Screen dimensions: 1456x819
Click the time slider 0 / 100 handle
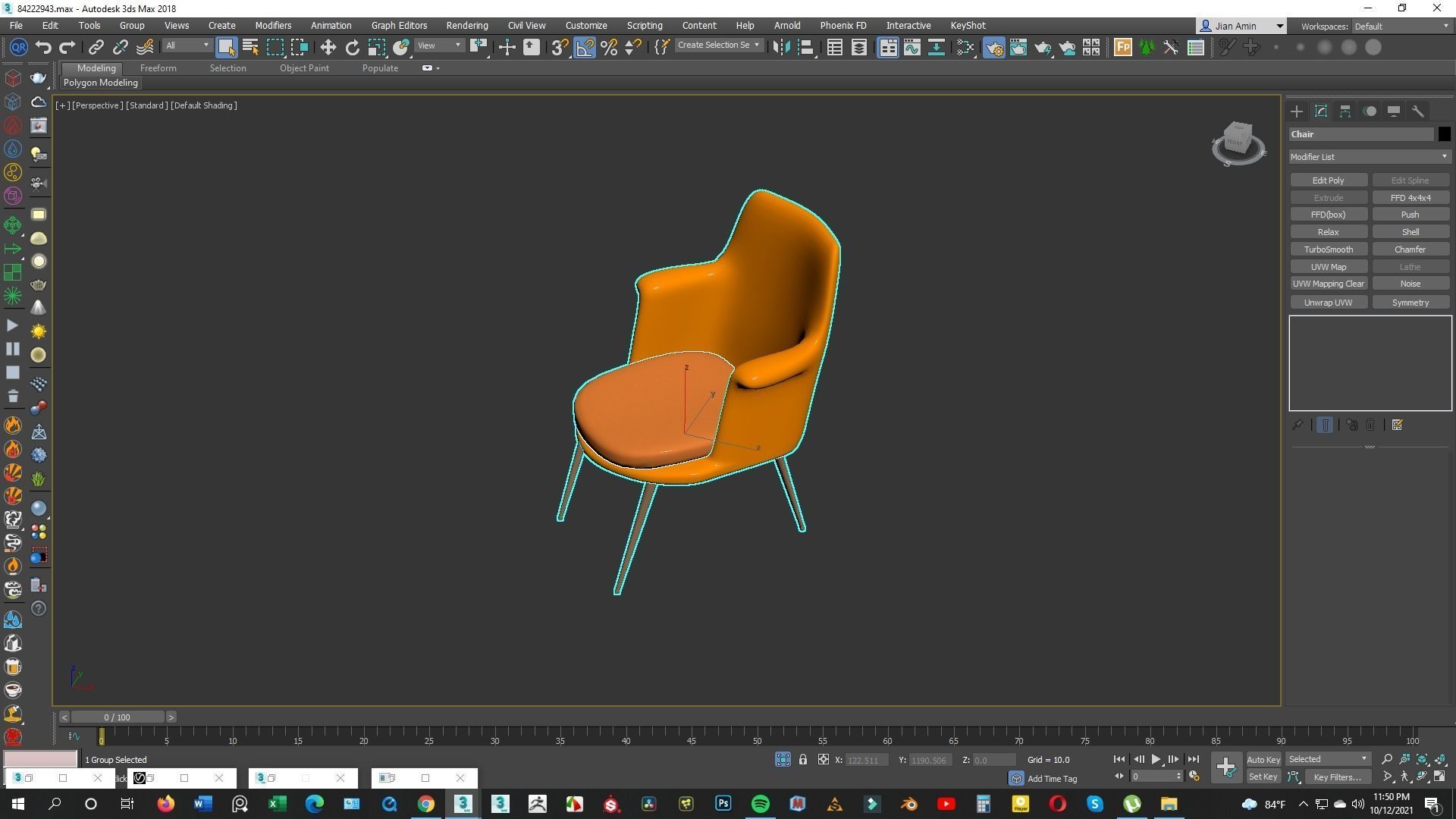click(x=117, y=717)
